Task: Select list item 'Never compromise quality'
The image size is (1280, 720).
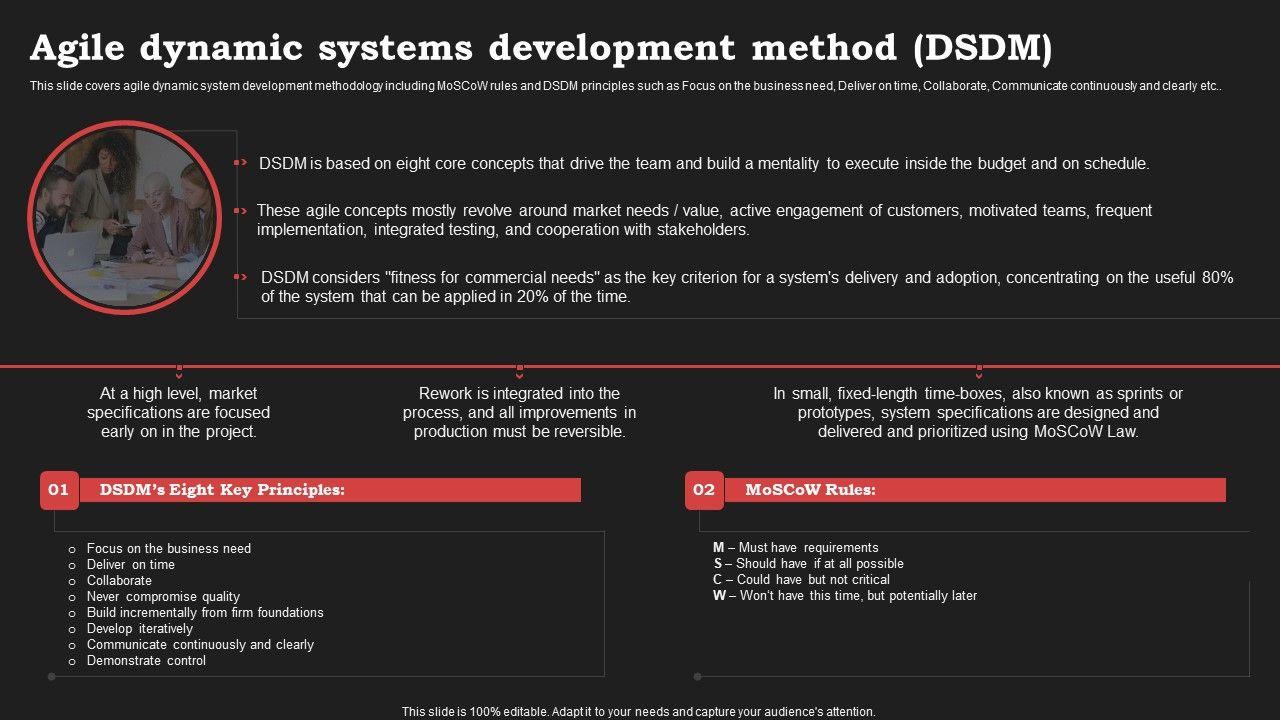Action: (163, 597)
